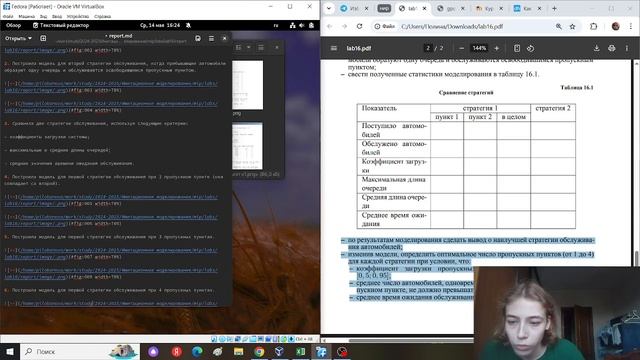
Task: Add new document tab in text editor
Action: tap(43, 38)
